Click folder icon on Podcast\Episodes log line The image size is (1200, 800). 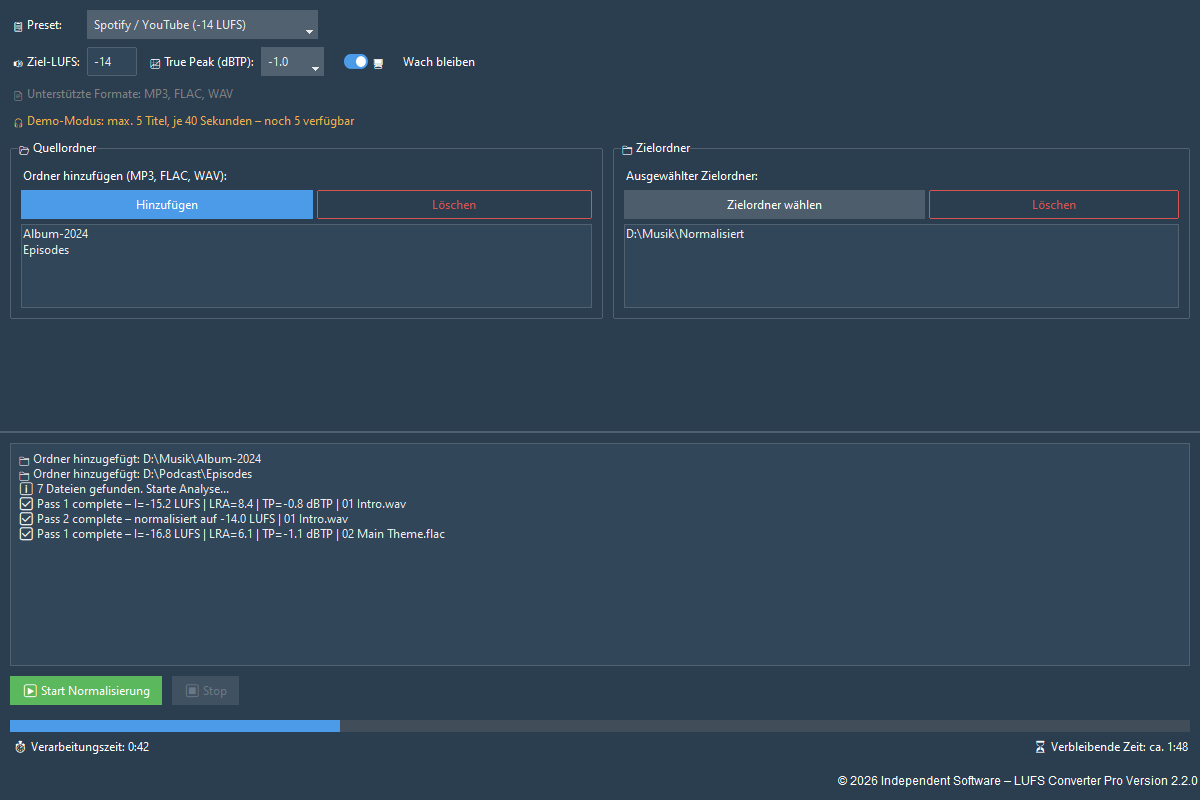tap(25, 475)
